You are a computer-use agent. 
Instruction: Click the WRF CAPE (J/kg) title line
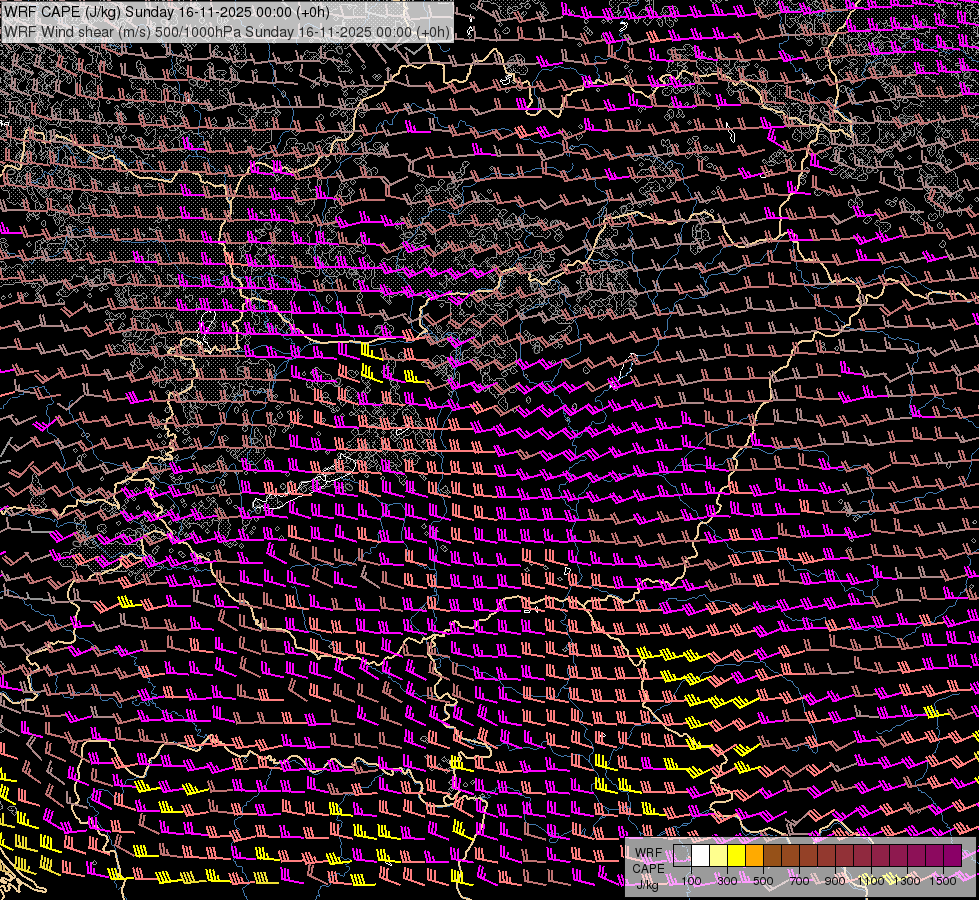click(x=165, y=12)
